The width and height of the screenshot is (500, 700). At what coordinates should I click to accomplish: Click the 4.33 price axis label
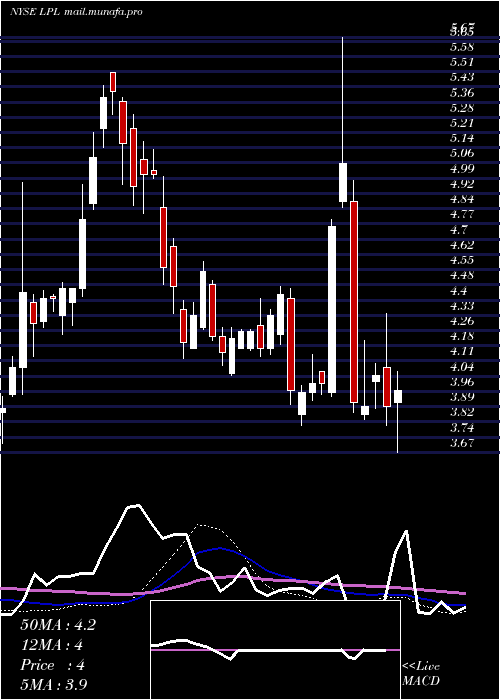(x=462, y=306)
